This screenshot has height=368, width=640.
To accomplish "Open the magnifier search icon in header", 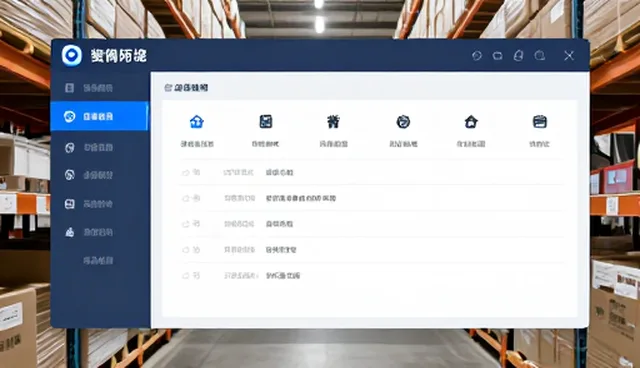I will [x=540, y=55].
